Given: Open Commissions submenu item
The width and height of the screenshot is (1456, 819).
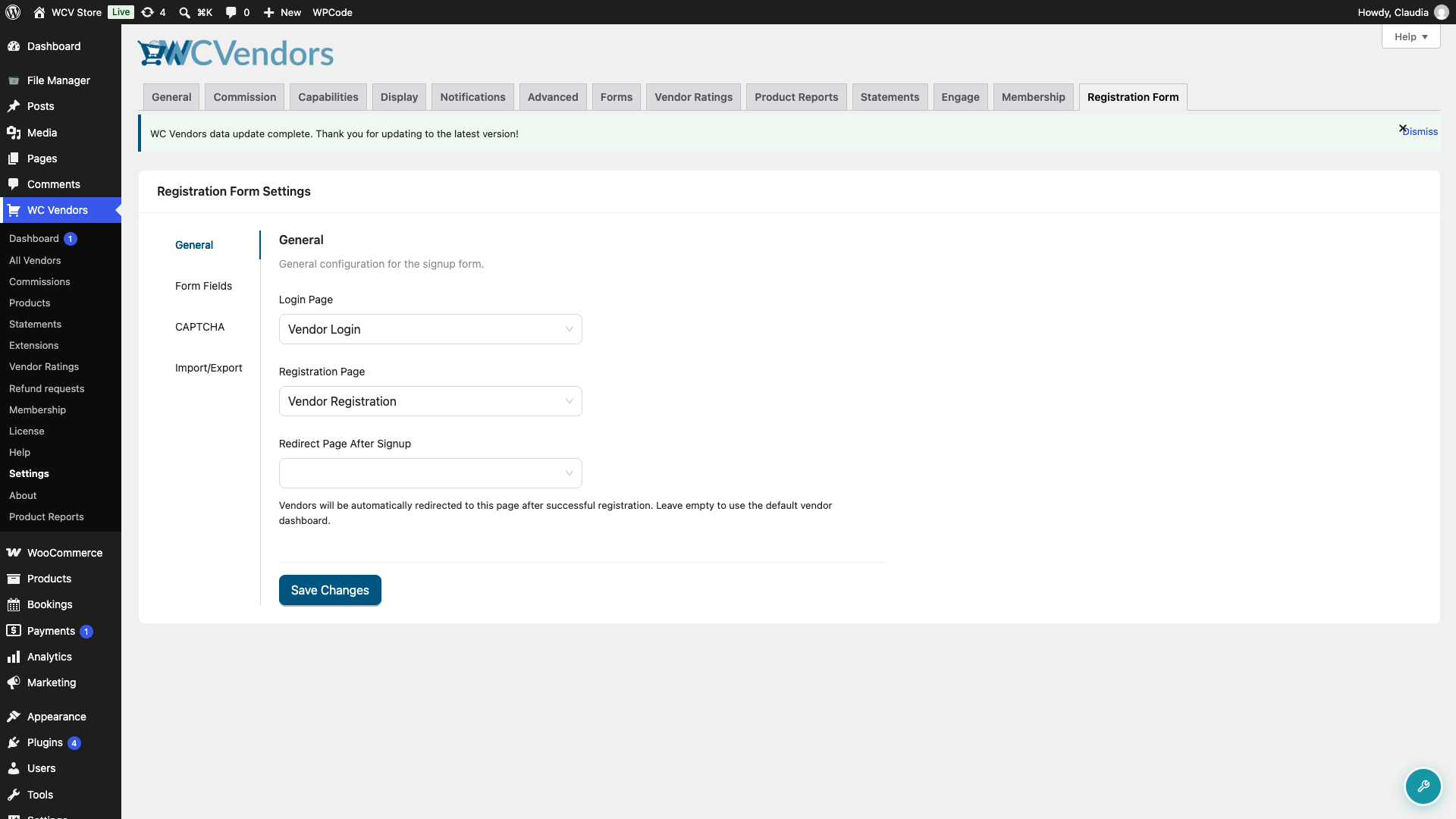Looking at the screenshot, I should (x=39, y=281).
